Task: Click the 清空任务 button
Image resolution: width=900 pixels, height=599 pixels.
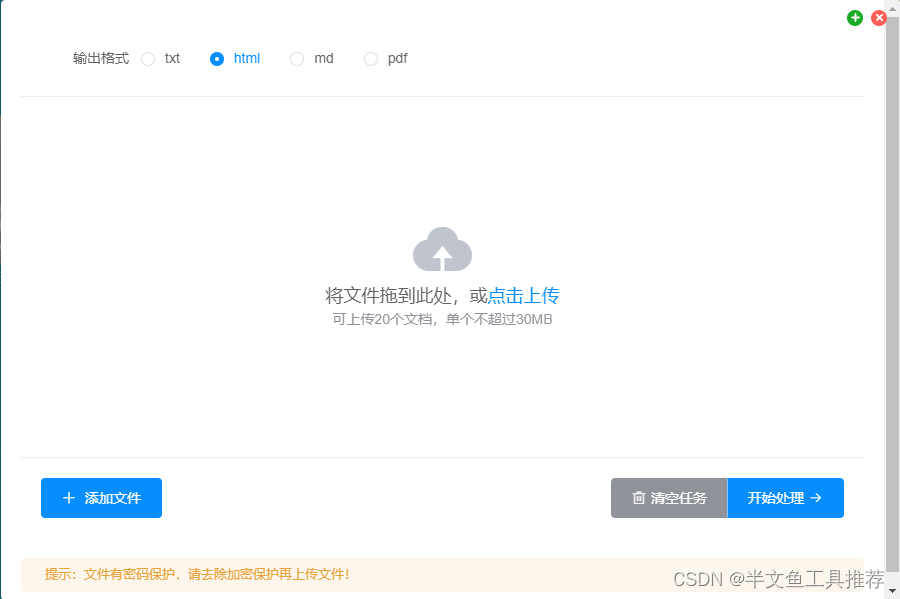Action: pos(669,498)
